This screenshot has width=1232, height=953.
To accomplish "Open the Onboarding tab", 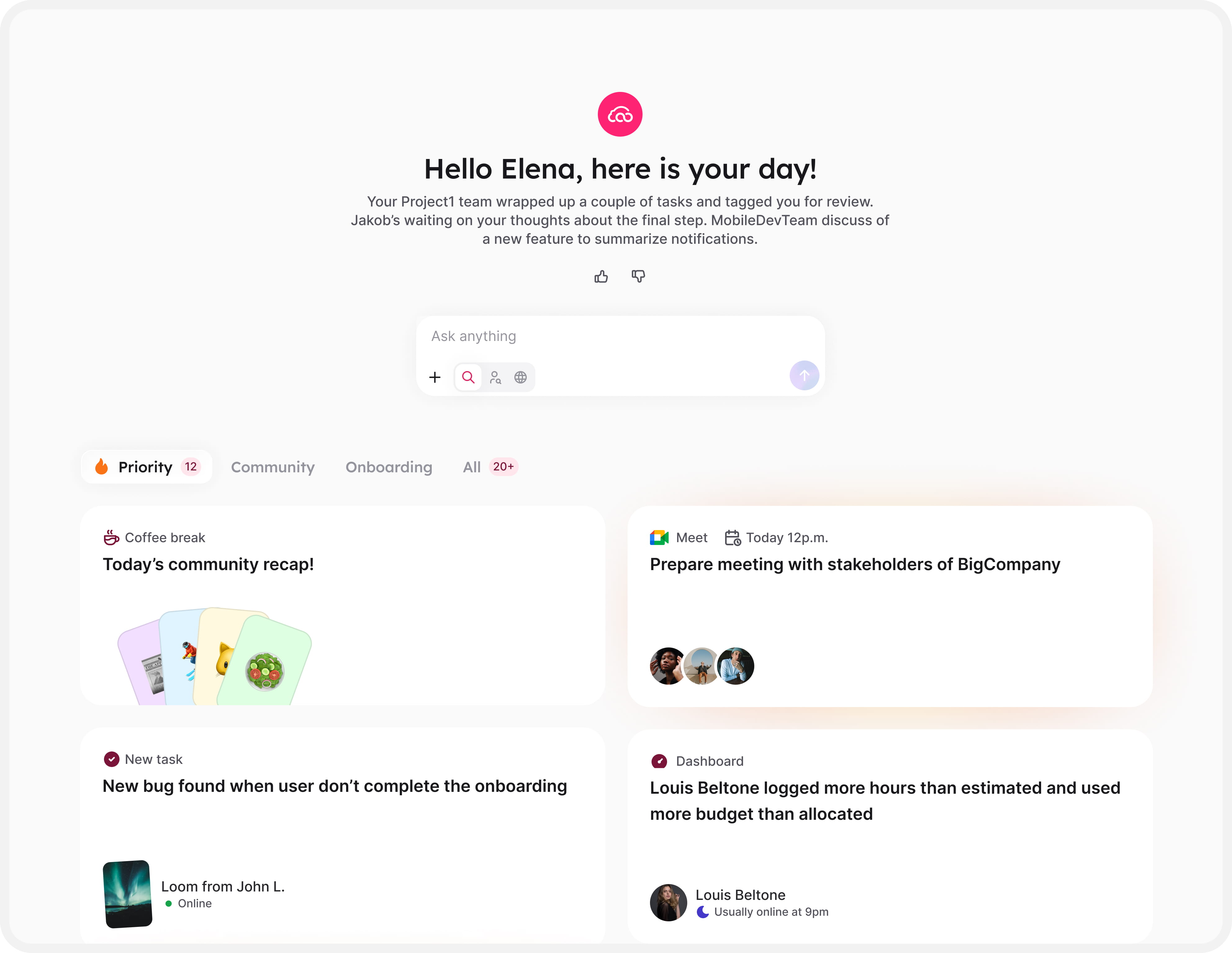I will 389,467.
